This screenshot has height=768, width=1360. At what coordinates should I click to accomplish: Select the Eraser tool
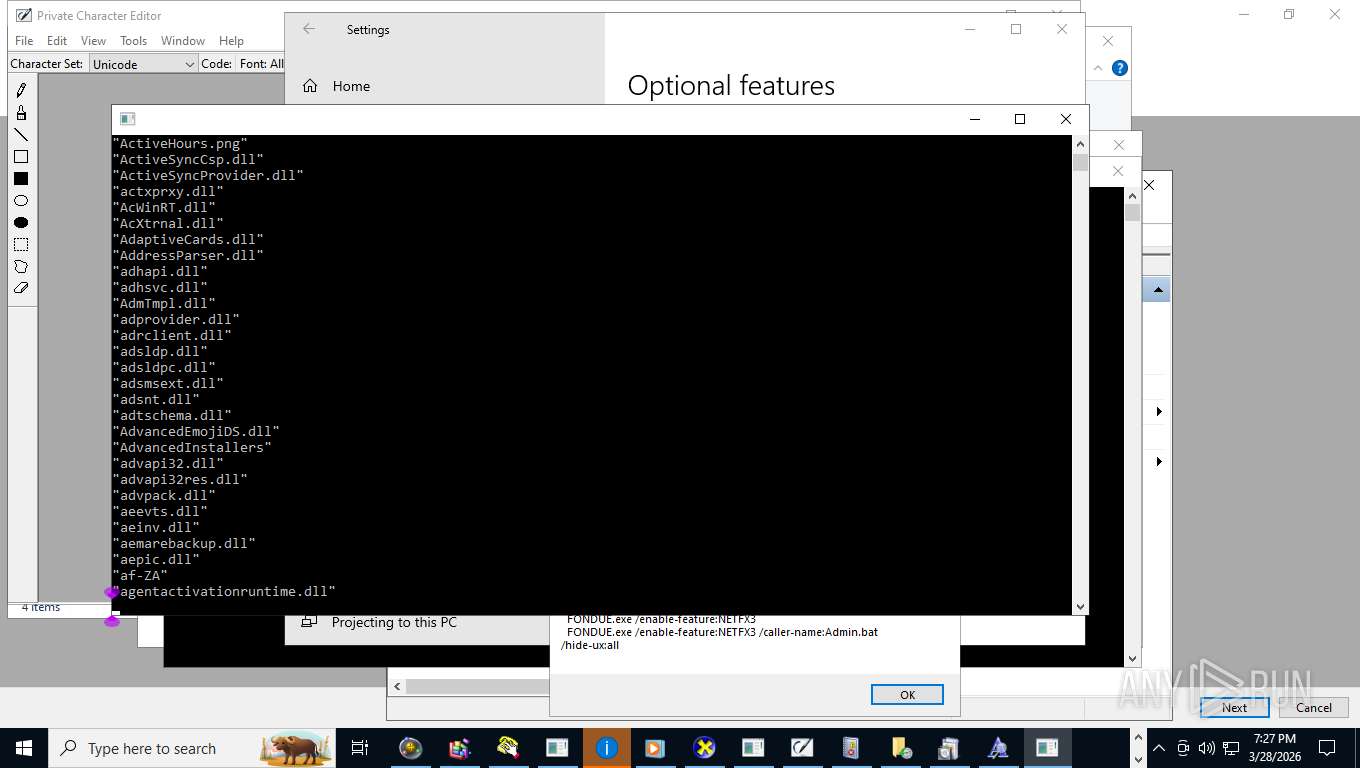point(21,288)
